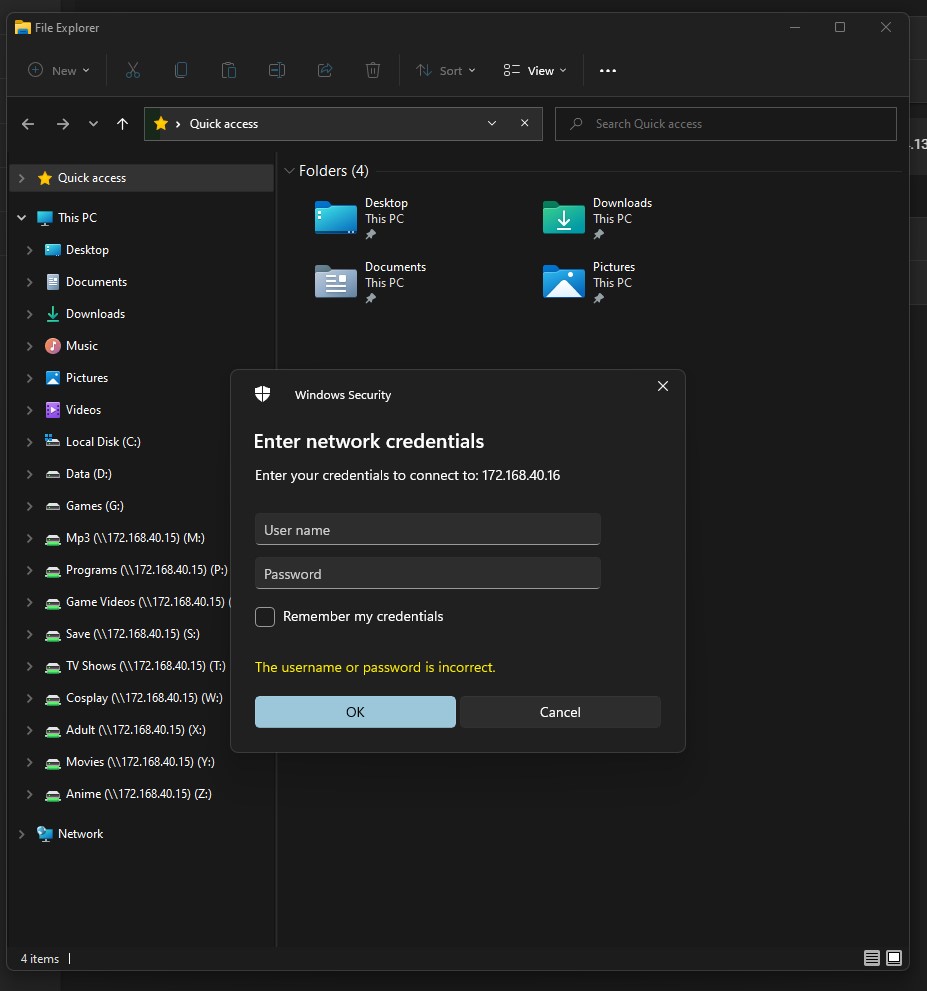Expand the Network tree node

click(21, 834)
